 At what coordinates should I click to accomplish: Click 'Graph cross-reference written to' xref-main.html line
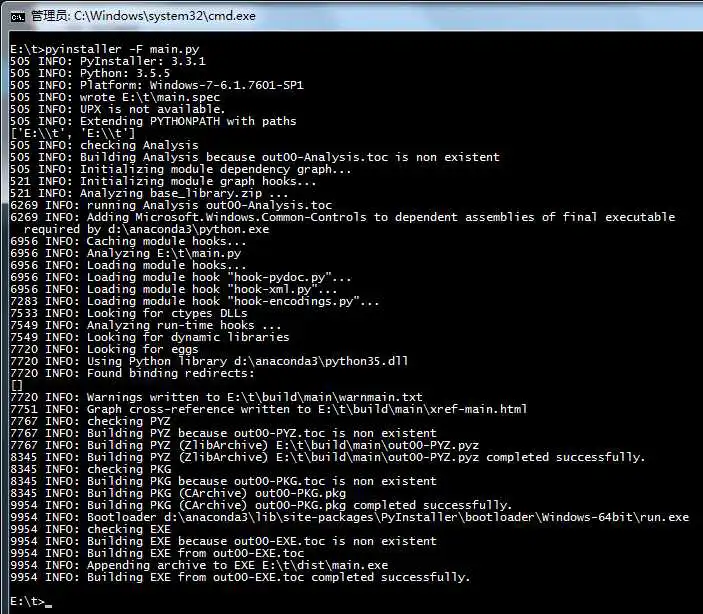[269, 409]
